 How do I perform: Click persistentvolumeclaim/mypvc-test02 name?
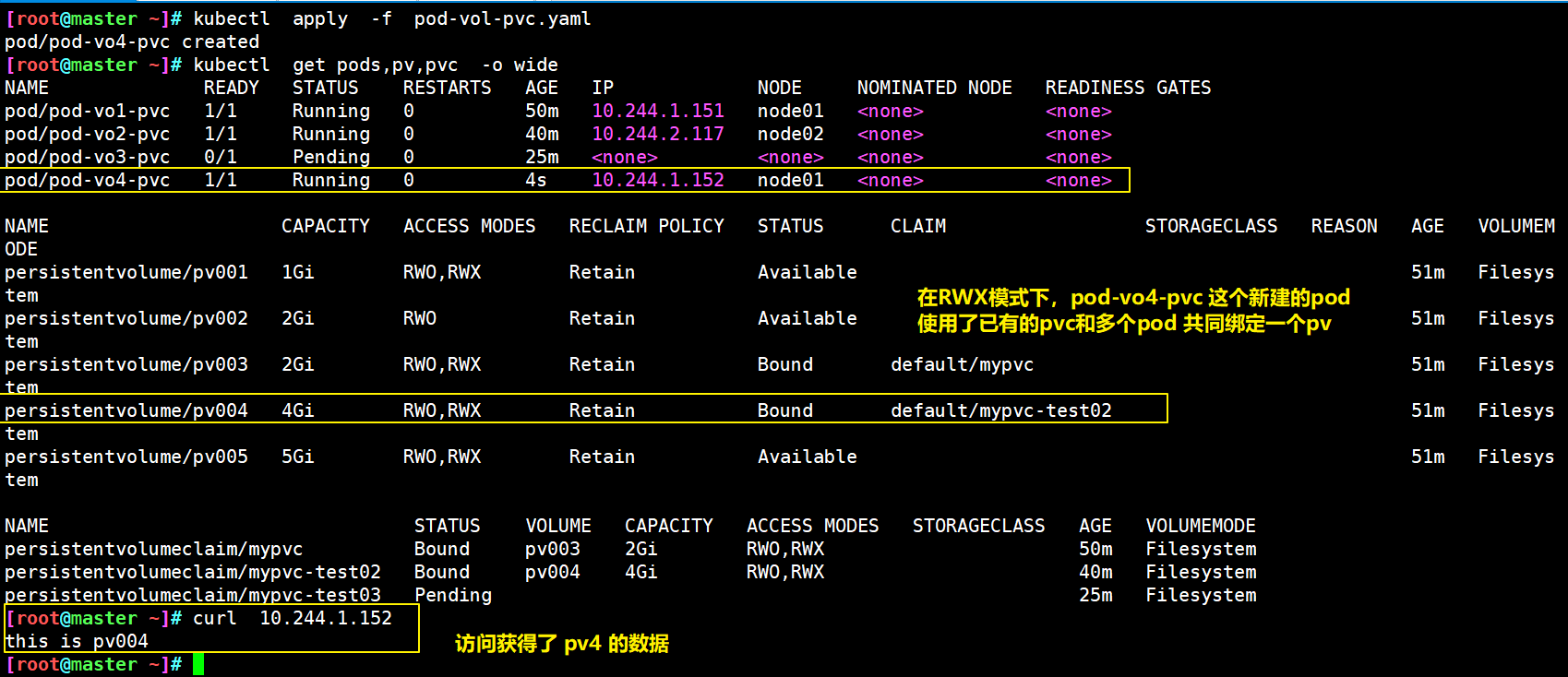tap(193, 572)
